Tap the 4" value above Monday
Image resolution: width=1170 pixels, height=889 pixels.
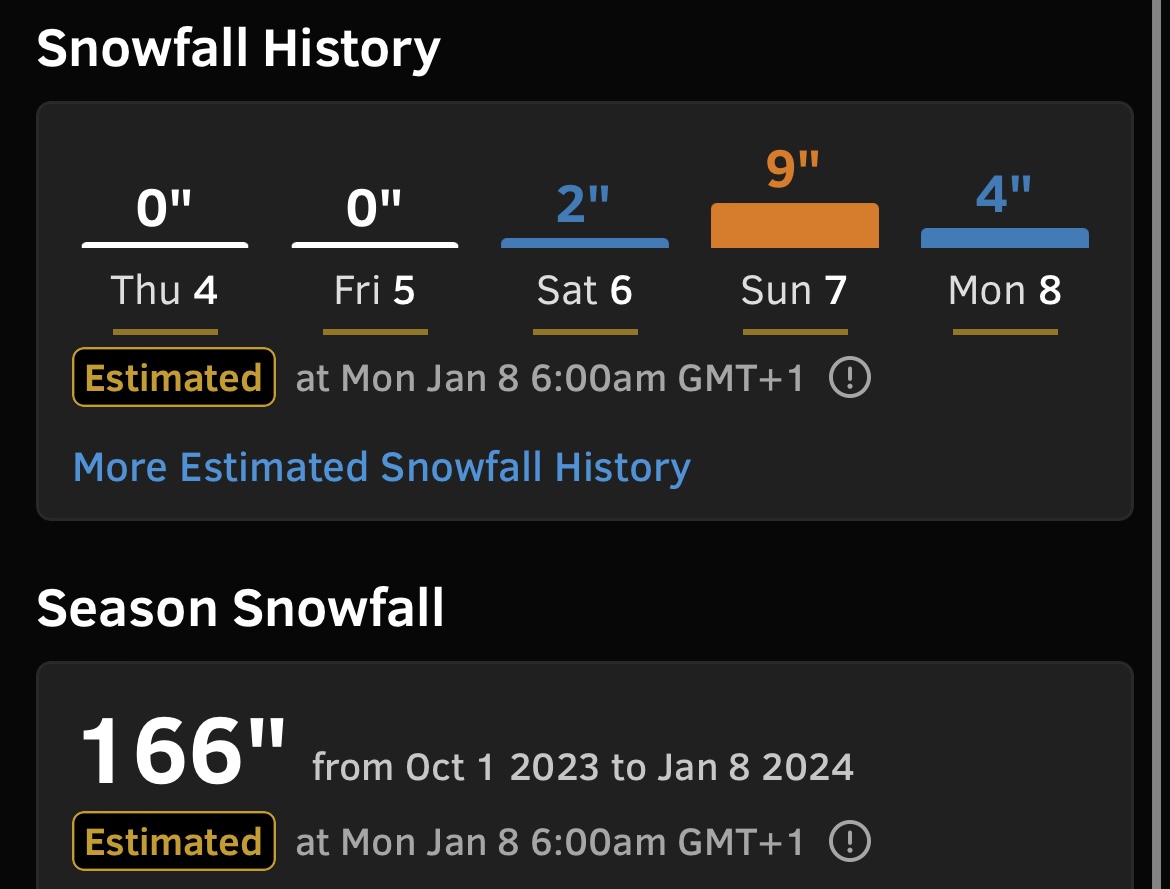pos(1004,194)
